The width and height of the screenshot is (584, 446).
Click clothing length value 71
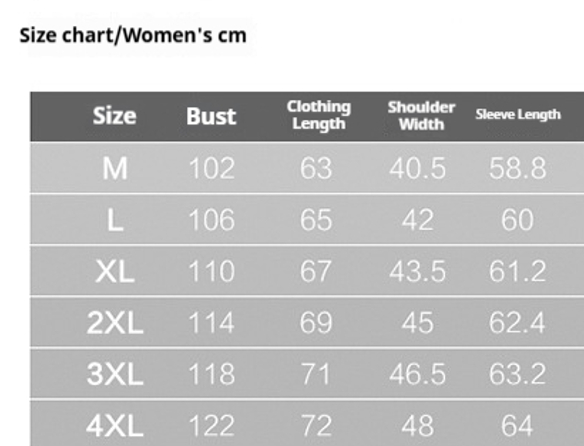pos(316,374)
